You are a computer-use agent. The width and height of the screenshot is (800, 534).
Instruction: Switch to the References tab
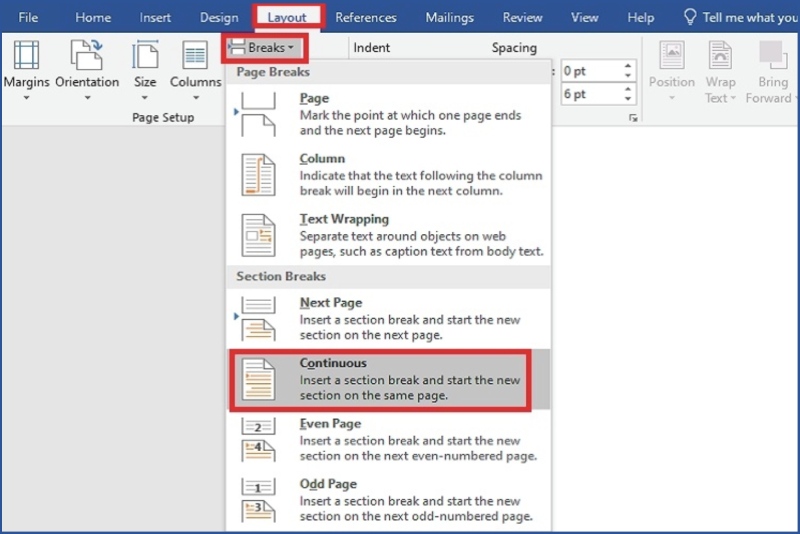point(365,17)
